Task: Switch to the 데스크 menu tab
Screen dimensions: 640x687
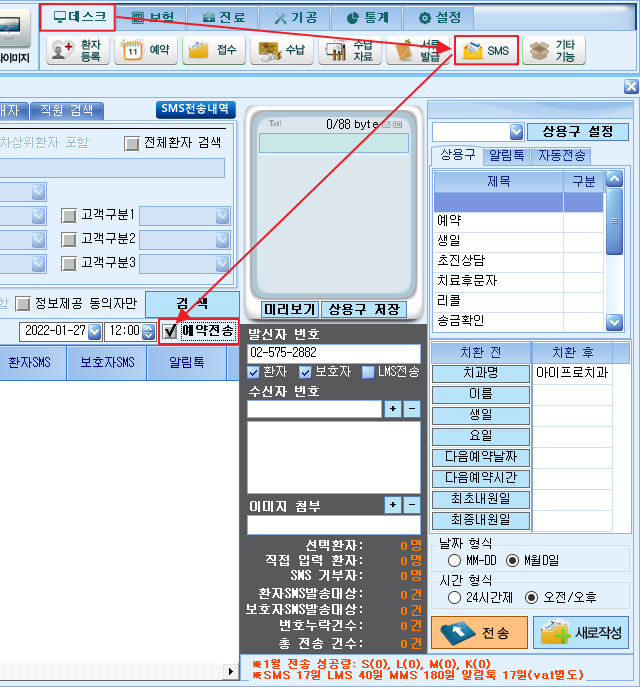Action: pyautogui.click(x=78, y=18)
